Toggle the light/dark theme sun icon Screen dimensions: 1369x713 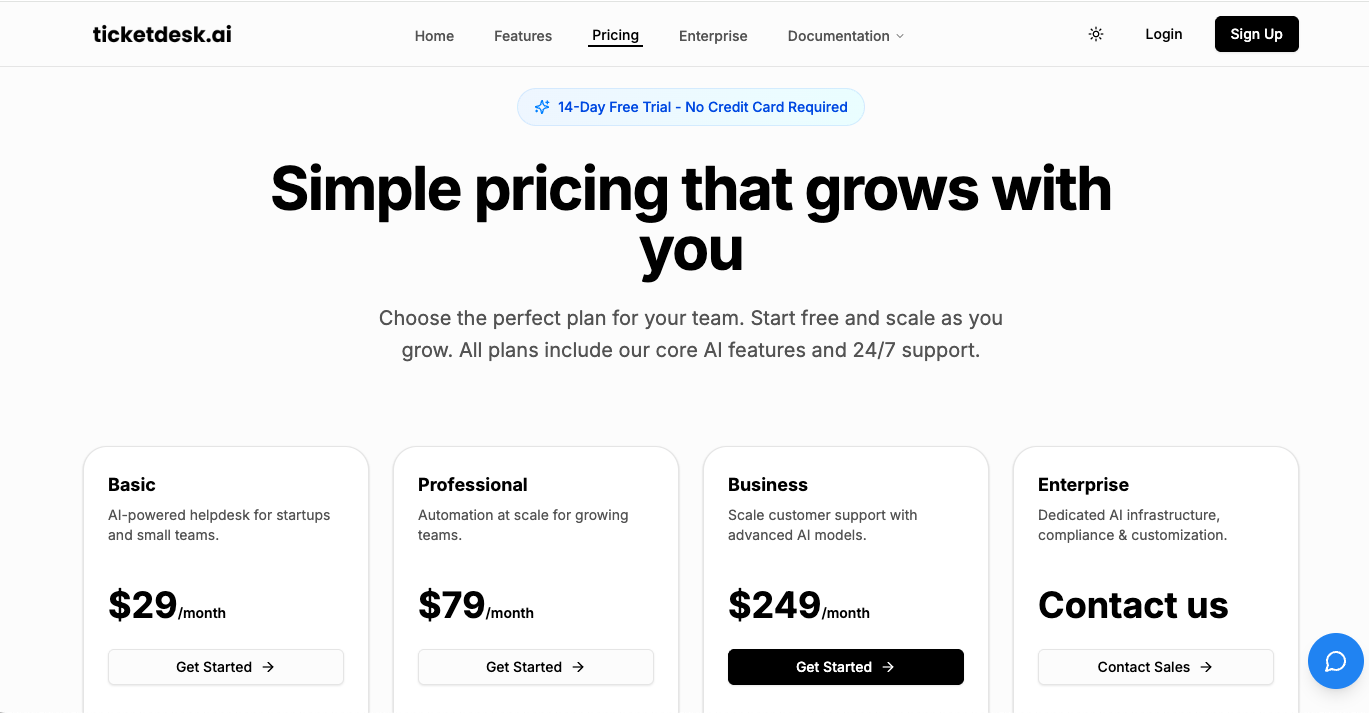pos(1096,35)
